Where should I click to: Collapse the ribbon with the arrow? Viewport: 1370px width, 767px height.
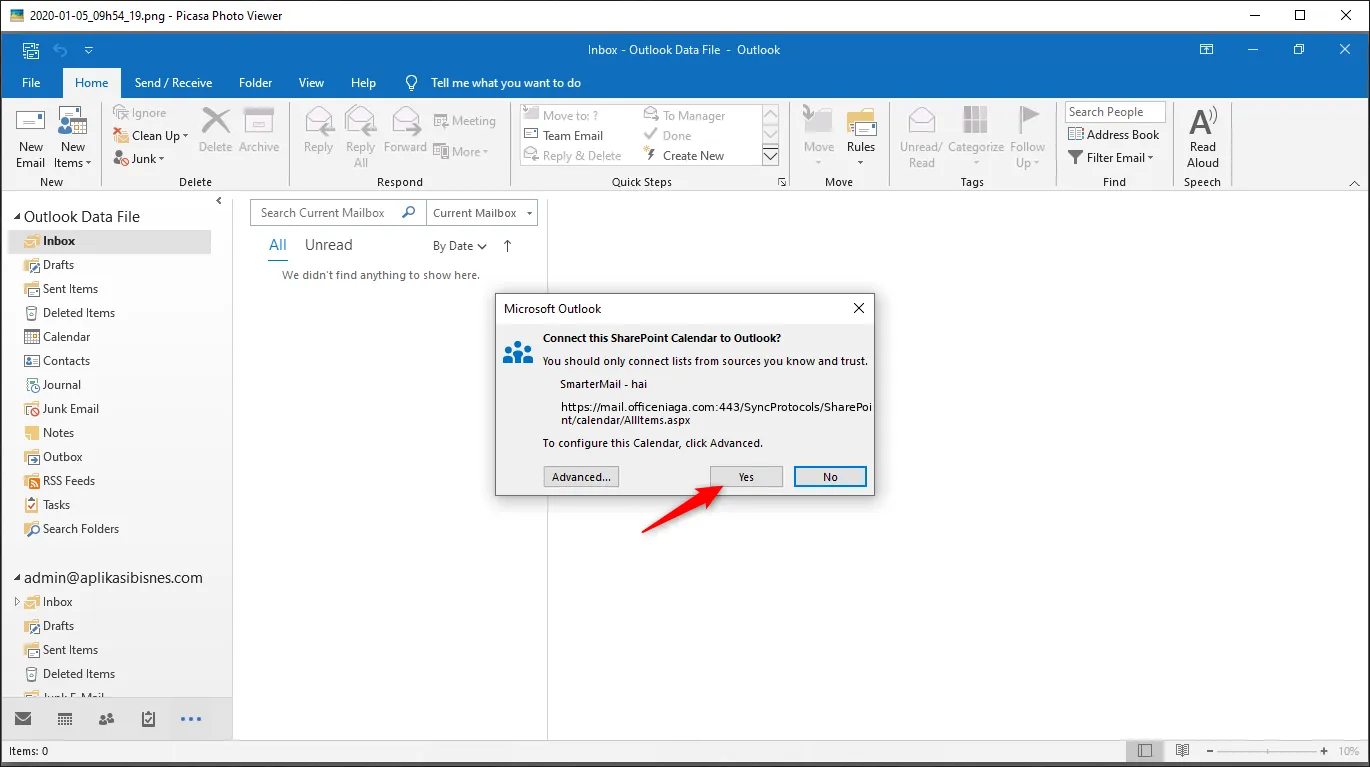click(x=1355, y=183)
